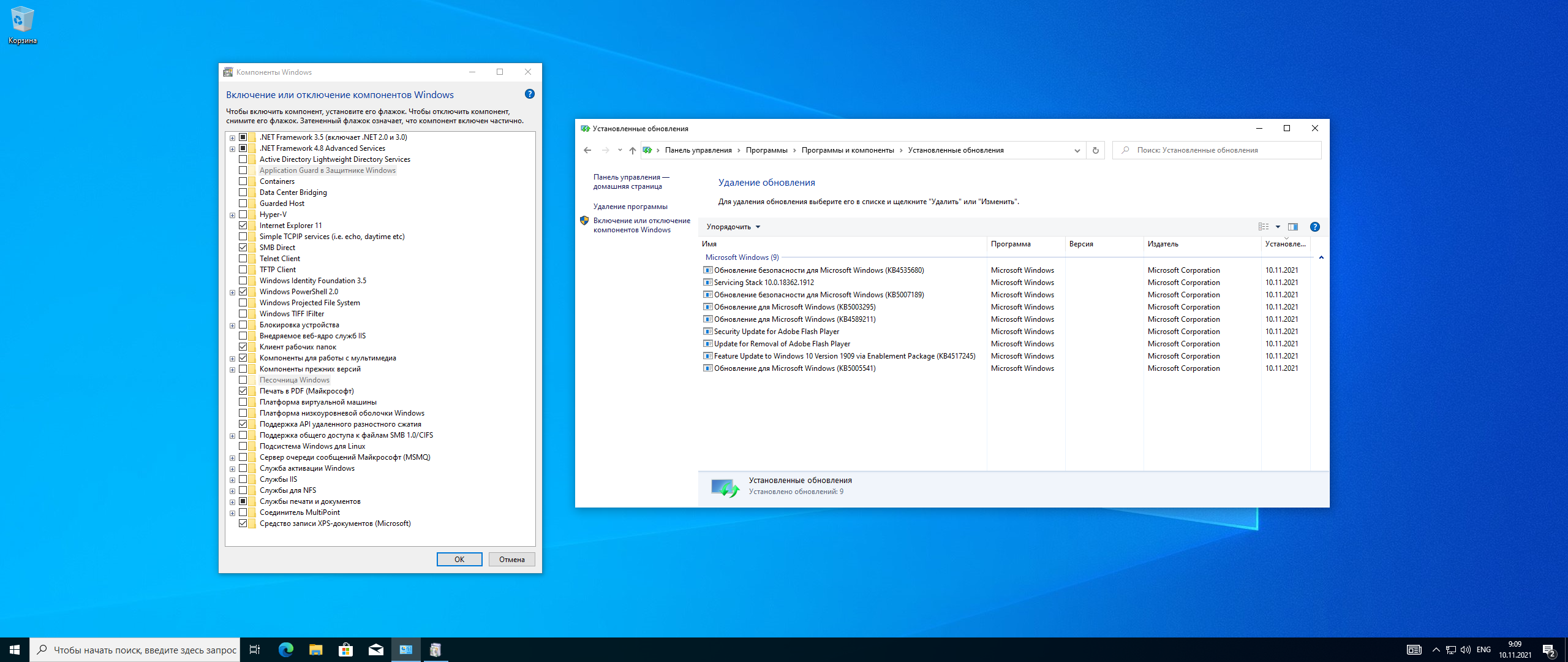Viewport: 1568px width, 662px height.
Task: Go up one folder level arrow
Action: click(x=633, y=150)
